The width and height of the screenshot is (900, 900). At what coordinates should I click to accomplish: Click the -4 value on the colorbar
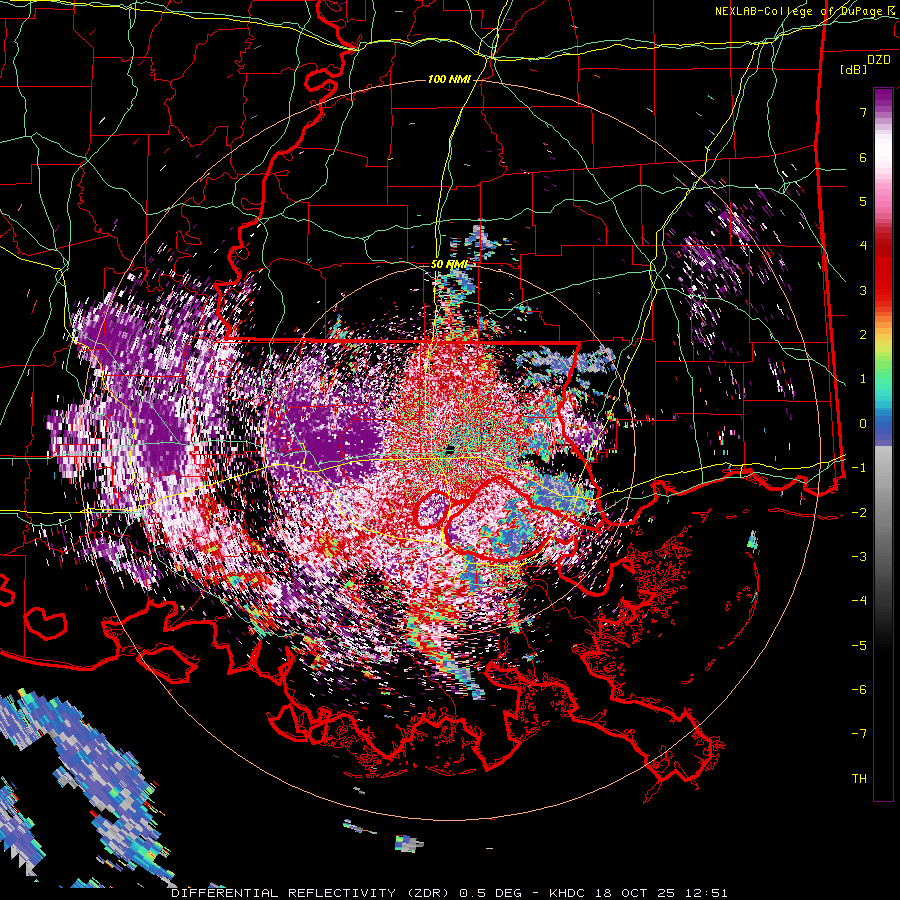(859, 601)
